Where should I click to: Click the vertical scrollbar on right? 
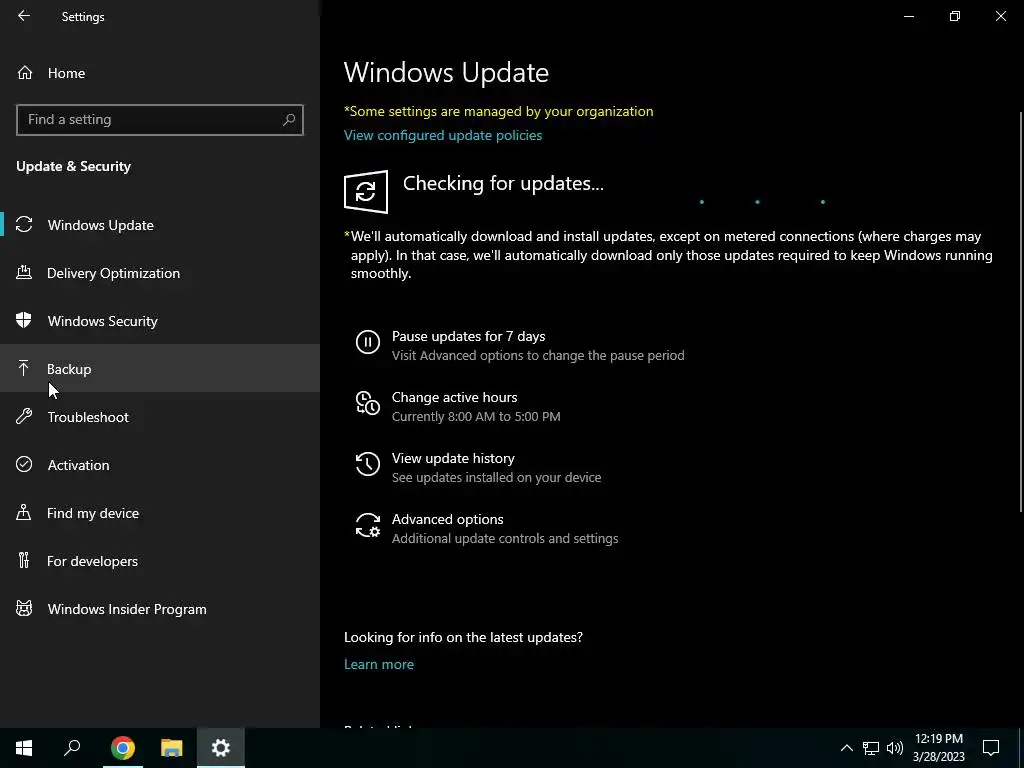(x=1021, y=312)
